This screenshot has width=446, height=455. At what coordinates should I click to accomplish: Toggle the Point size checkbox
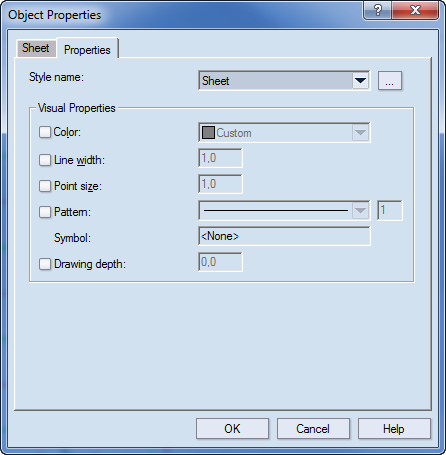45,186
